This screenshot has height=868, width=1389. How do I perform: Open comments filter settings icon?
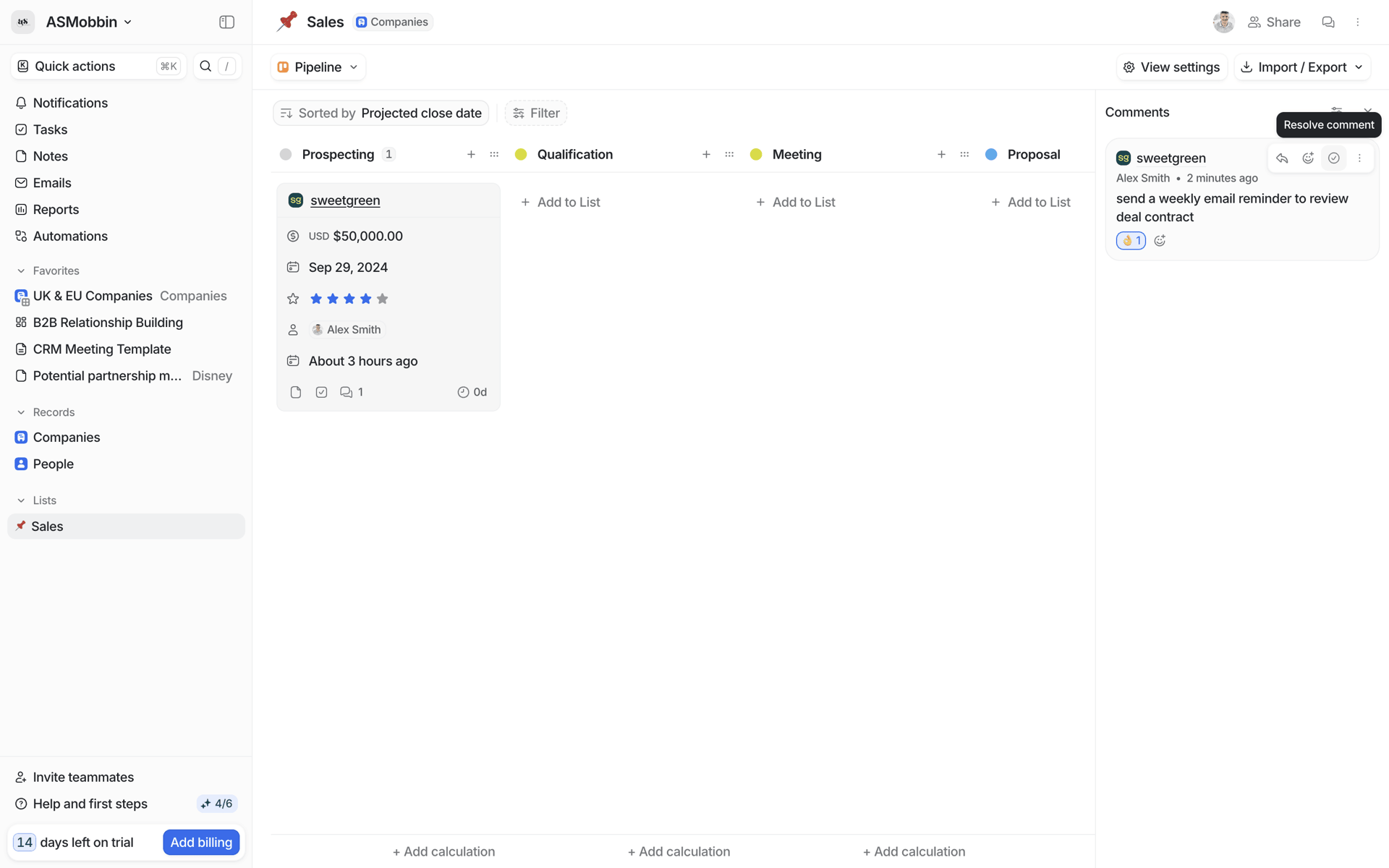coord(1336,111)
